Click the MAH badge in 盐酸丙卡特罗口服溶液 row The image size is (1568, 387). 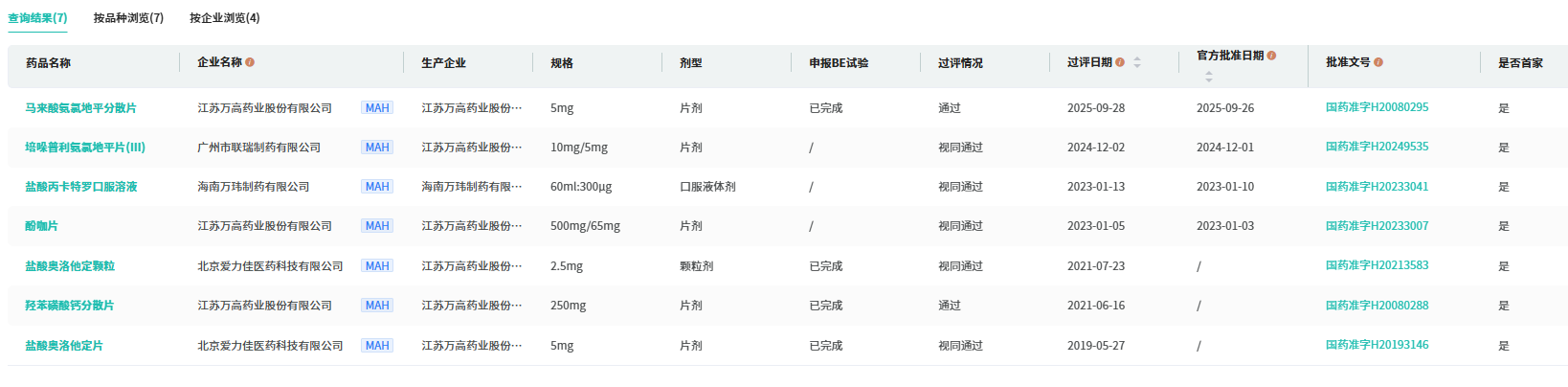377,187
